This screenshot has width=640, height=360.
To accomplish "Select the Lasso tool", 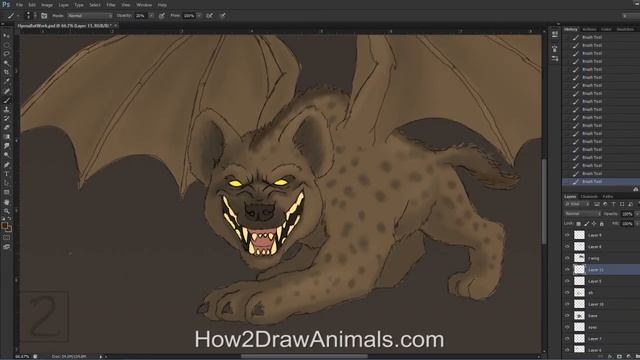I will tap(7, 54).
